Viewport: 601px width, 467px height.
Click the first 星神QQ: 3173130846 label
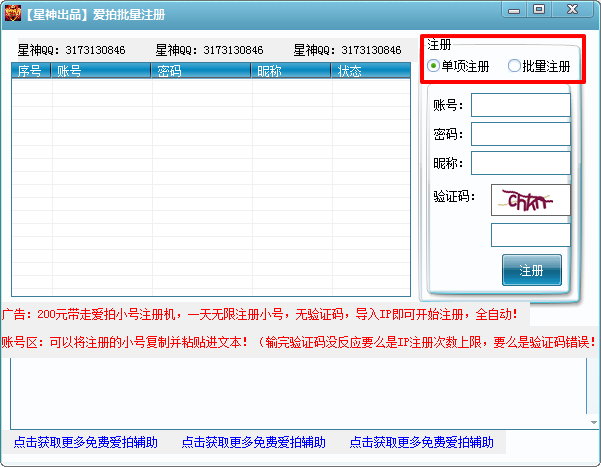coord(71,50)
